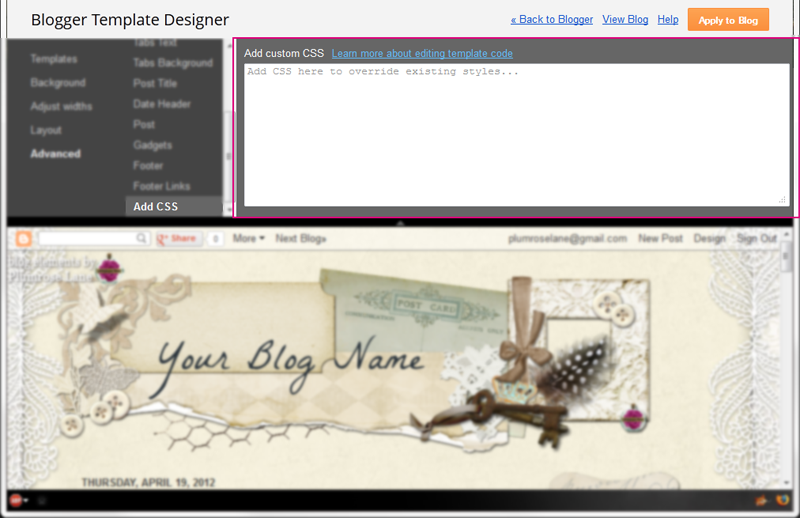This screenshot has width=800, height=518.
Task: Select the Date Header option
Action: (x=162, y=104)
